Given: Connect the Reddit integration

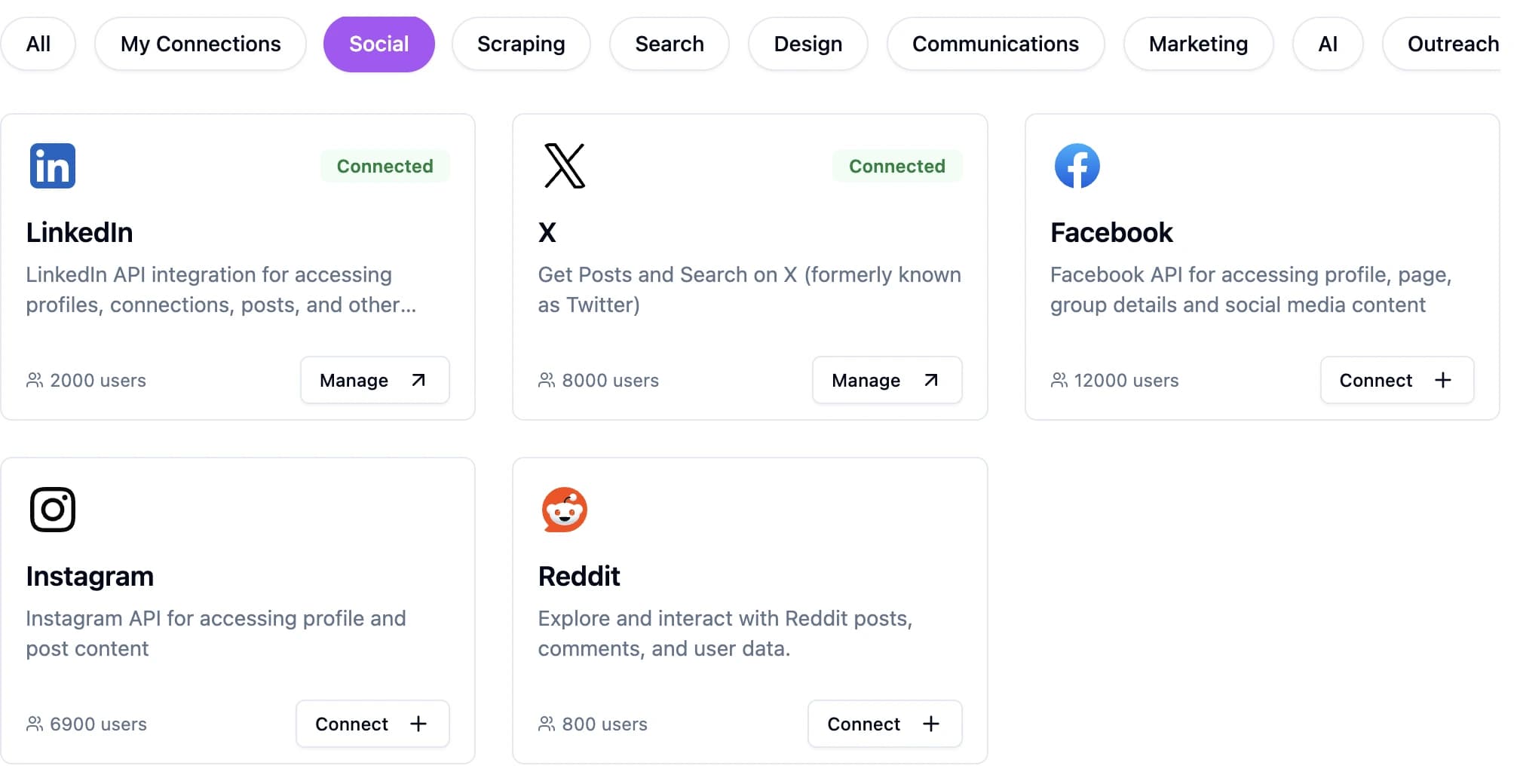Looking at the screenshot, I should coord(884,724).
